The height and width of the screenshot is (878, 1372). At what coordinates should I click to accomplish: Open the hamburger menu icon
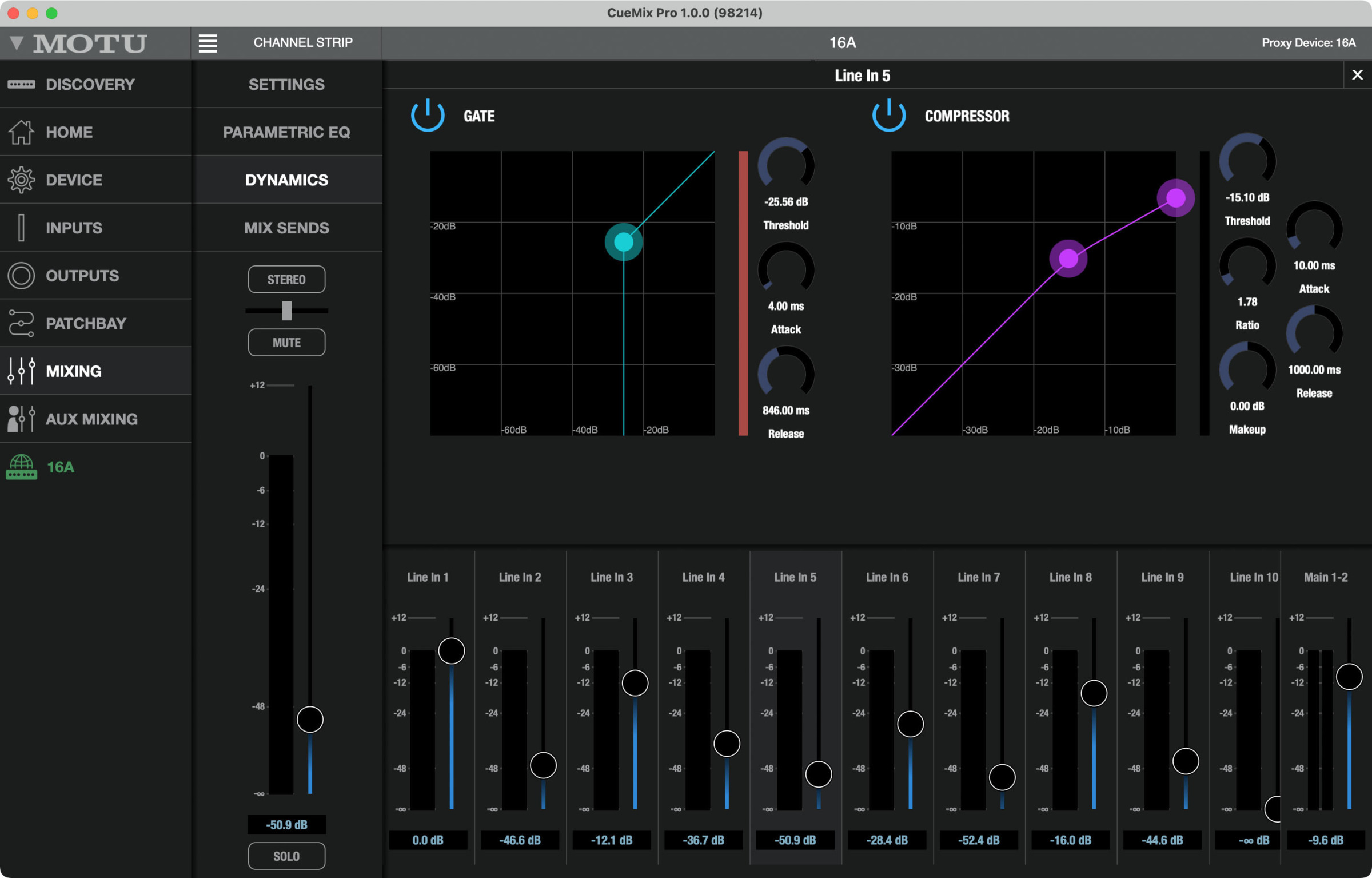[x=208, y=43]
